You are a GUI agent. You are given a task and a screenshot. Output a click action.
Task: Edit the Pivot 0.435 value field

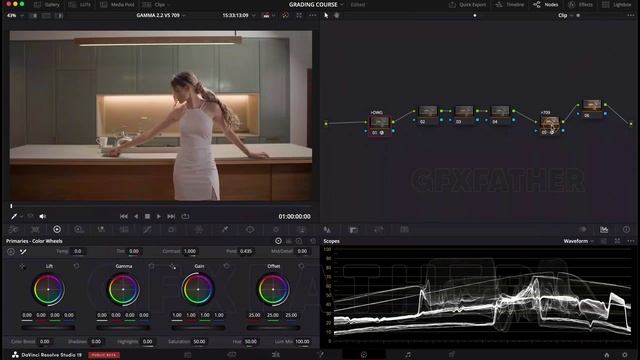(246, 251)
